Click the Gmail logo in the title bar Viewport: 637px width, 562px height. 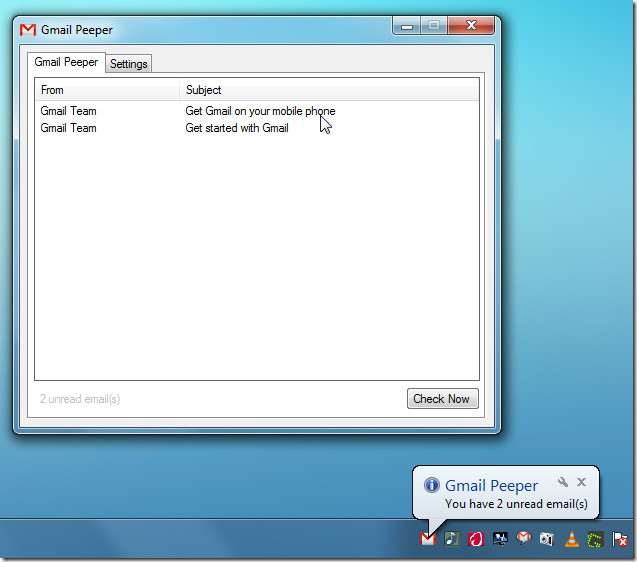click(x=28, y=30)
